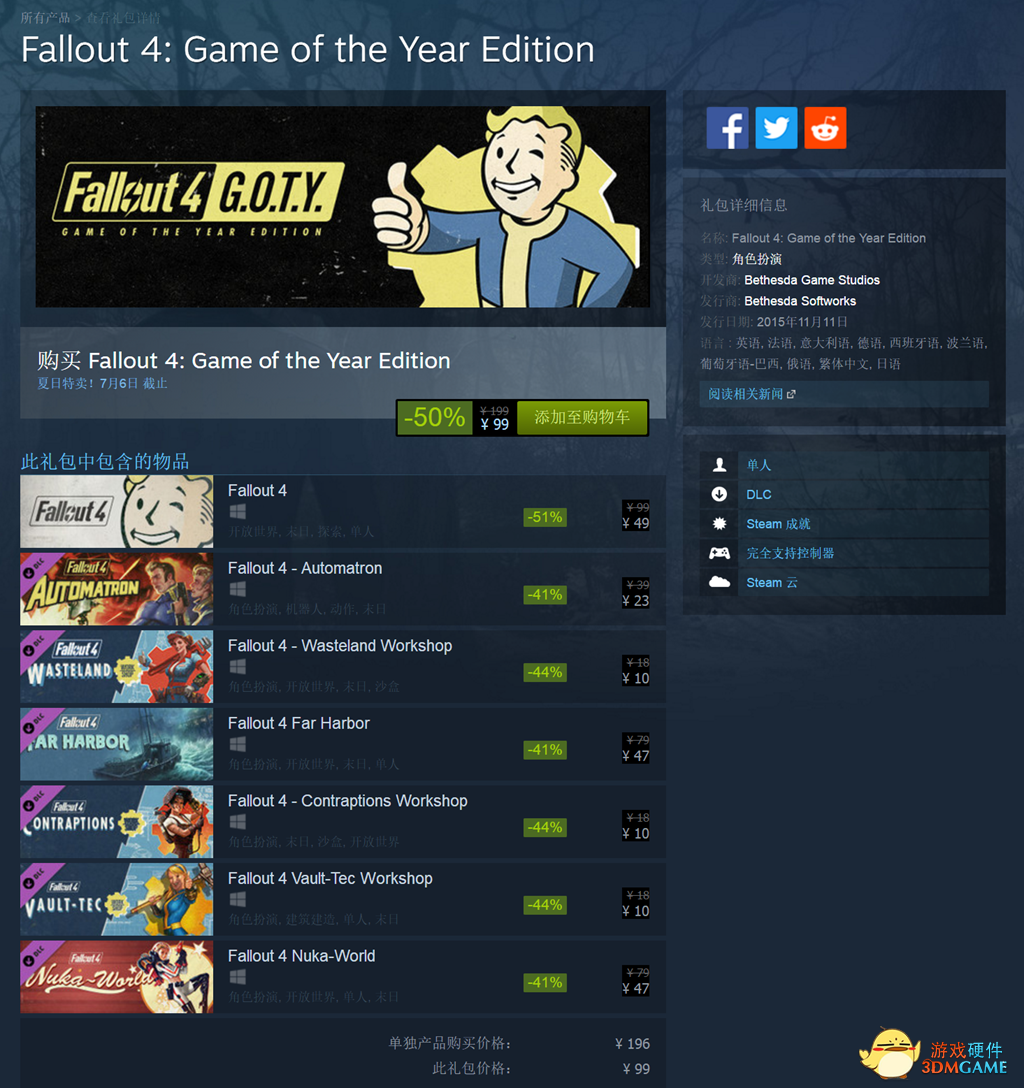Open the Bethesda Game Studios developer link
Screen dimensions: 1024x1088
tap(812, 280)
